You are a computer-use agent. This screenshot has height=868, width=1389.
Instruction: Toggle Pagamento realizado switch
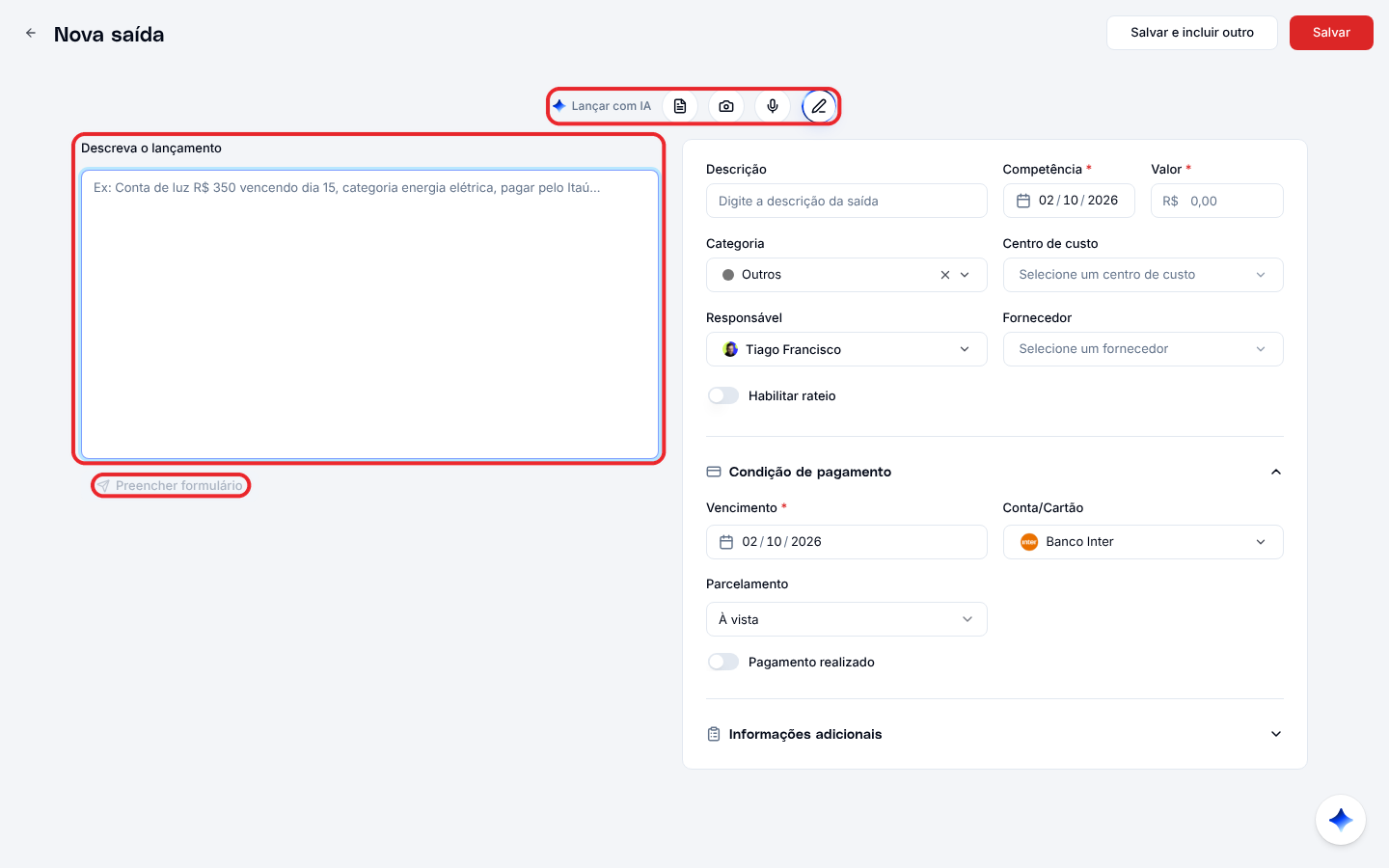(723, 662)
